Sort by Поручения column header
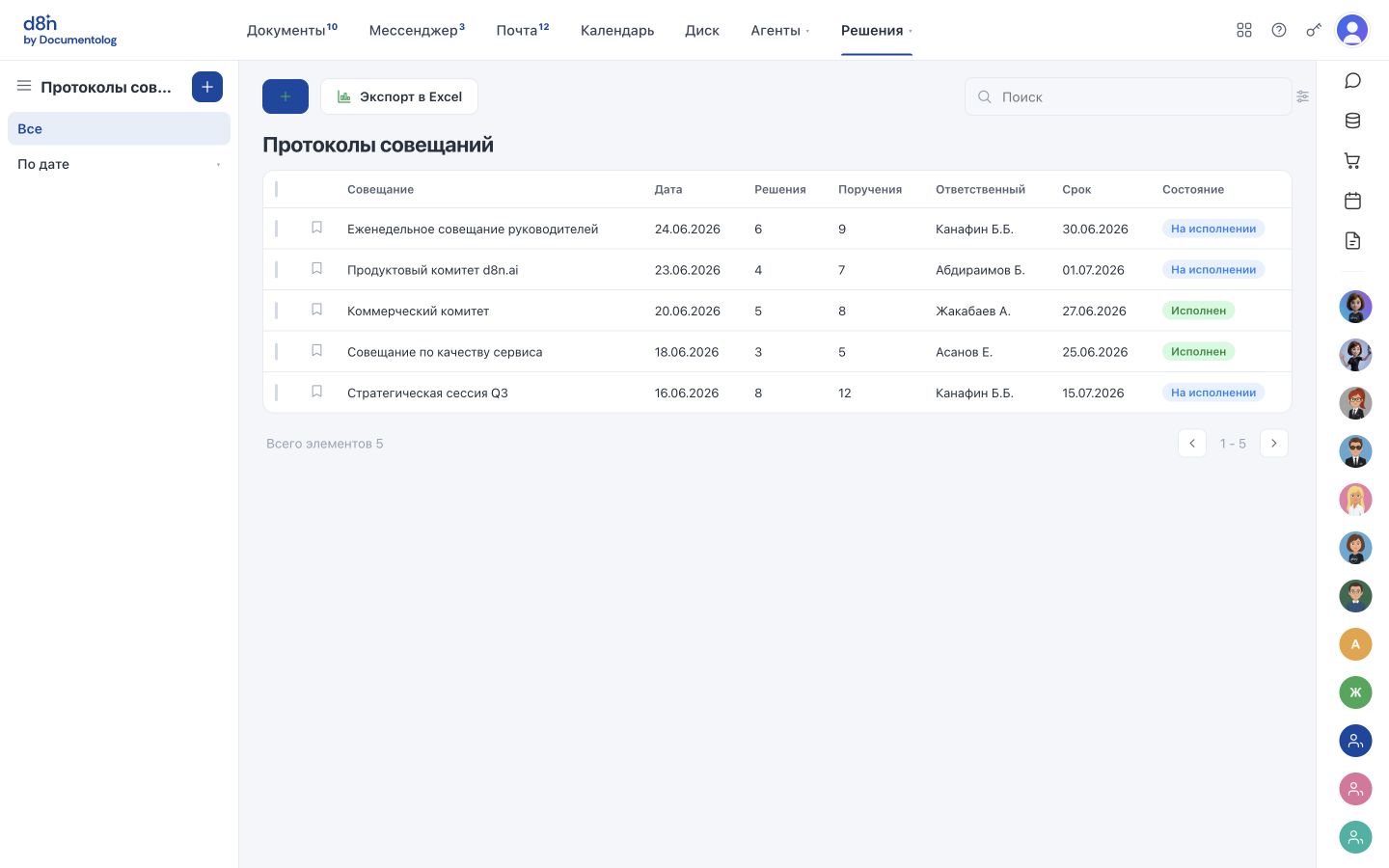 pyautogui.click(x=870, y=190)
